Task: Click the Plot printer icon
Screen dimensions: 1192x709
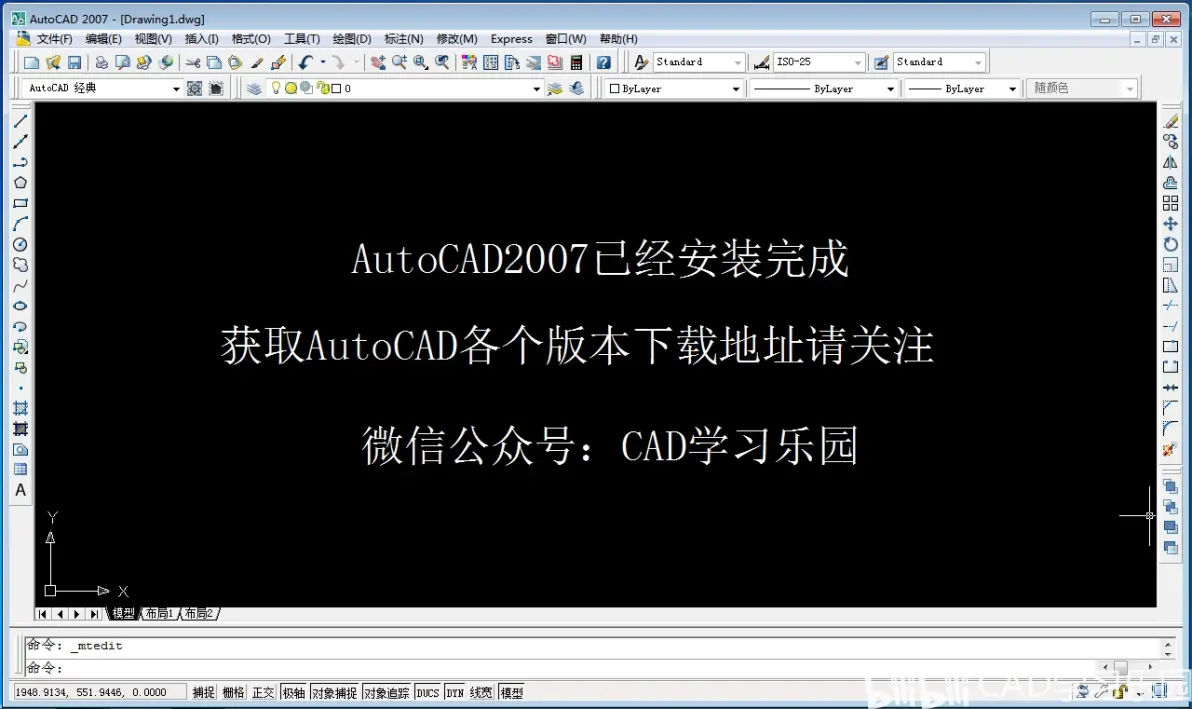Action: [101, 62]
